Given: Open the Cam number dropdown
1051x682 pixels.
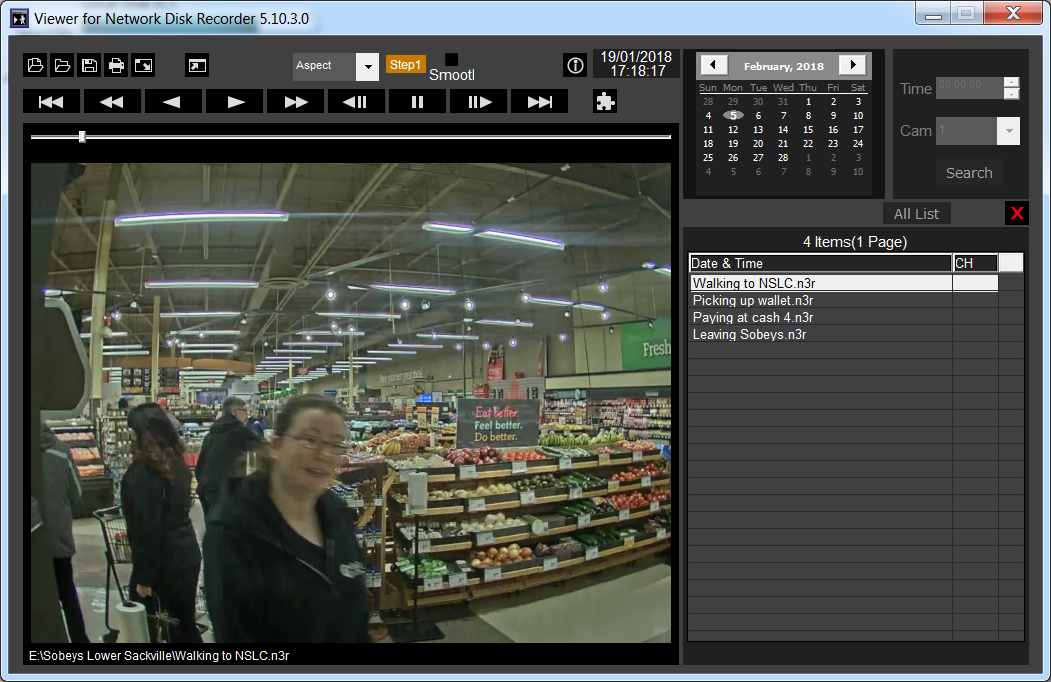Looking at the screenshot, I should tap(1008, 131).
